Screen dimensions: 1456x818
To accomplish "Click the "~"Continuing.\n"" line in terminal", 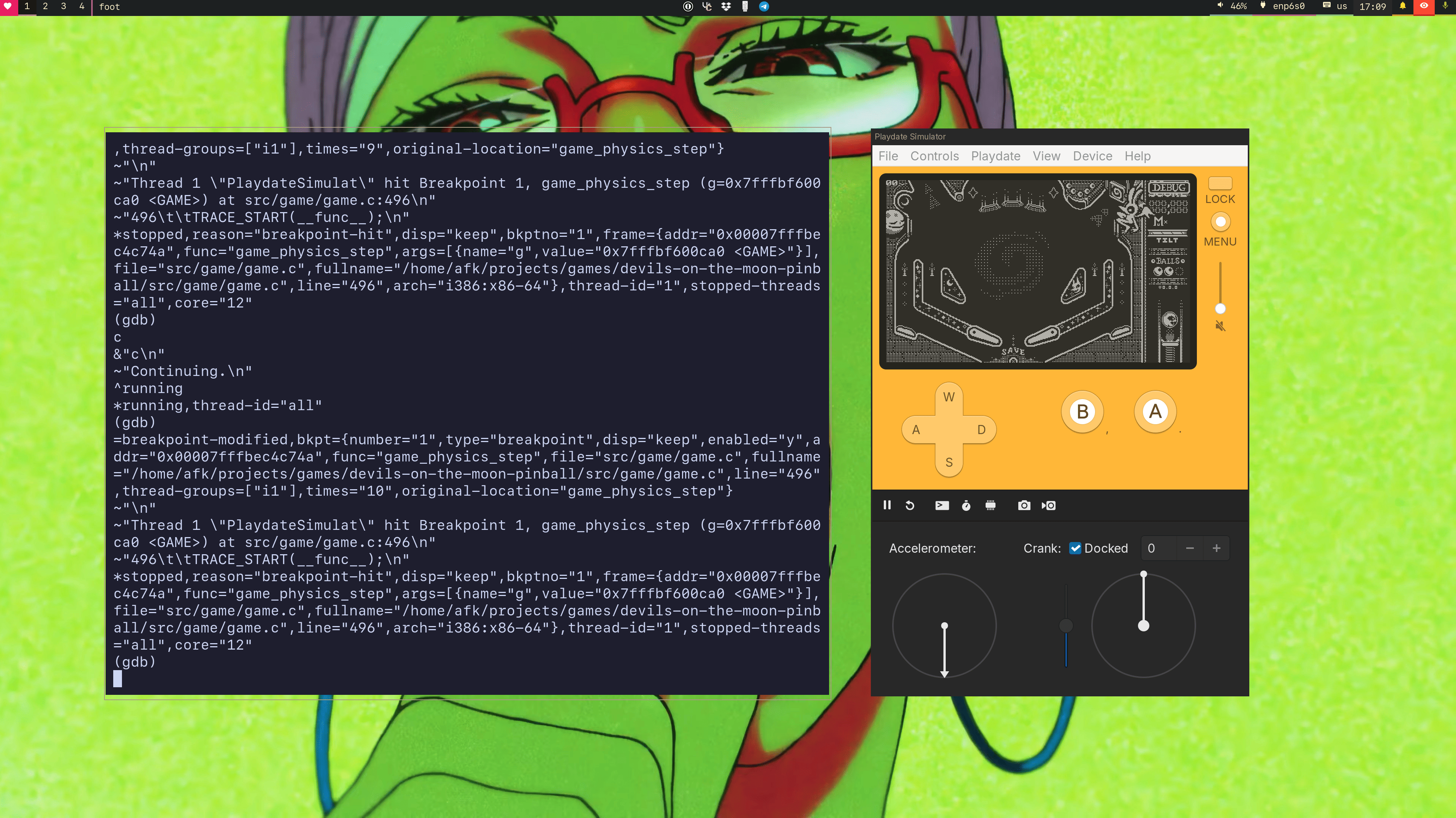I will (x=182, y=371).
